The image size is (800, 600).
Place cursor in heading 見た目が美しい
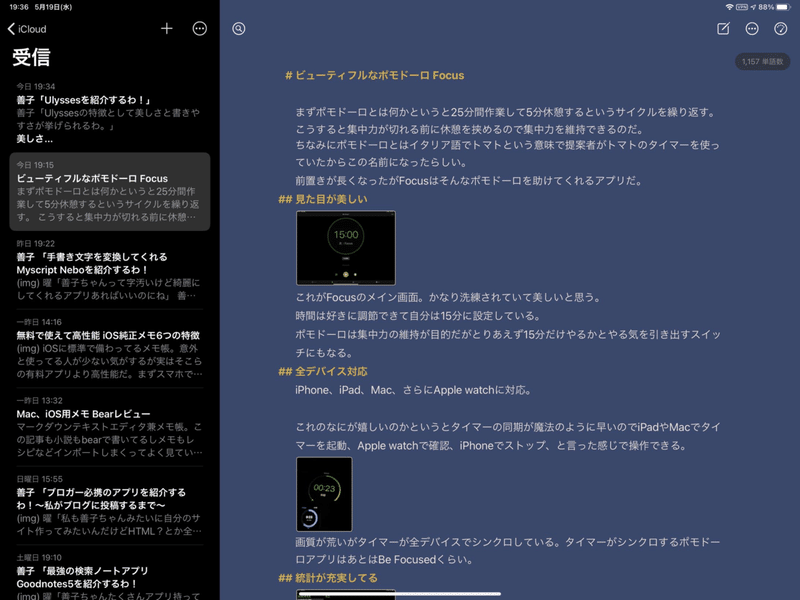(331, 199)
